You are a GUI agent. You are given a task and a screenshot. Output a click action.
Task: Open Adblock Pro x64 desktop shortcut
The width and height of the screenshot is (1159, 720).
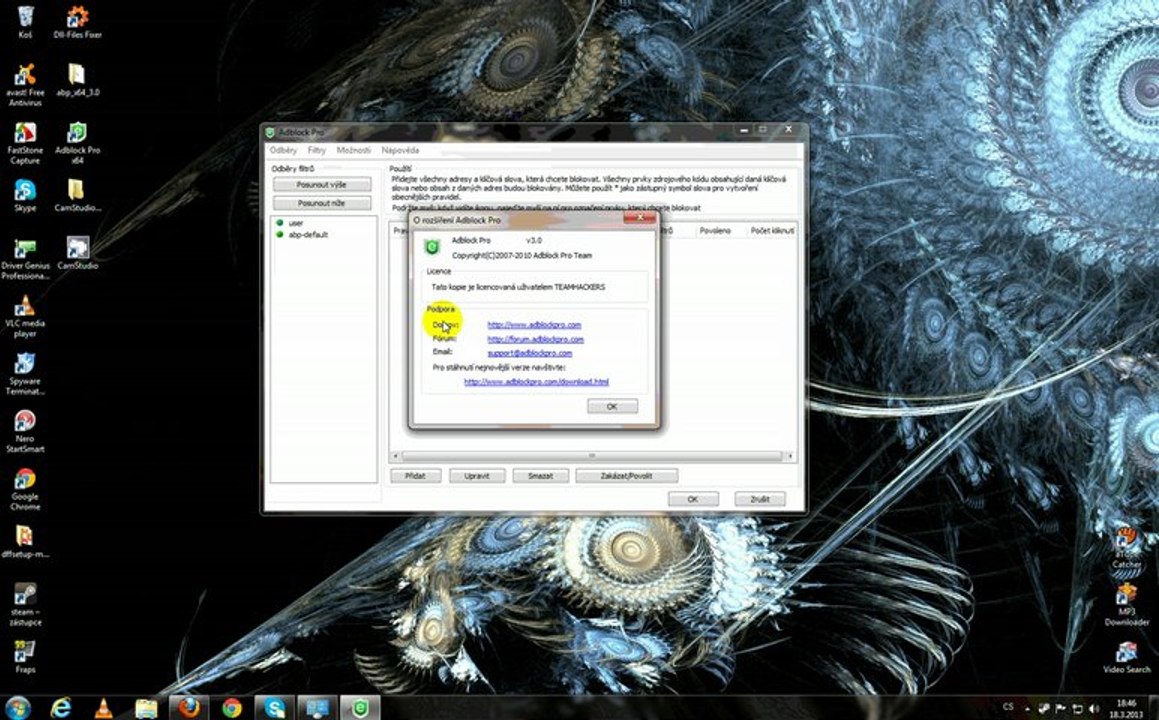[78, 143]
